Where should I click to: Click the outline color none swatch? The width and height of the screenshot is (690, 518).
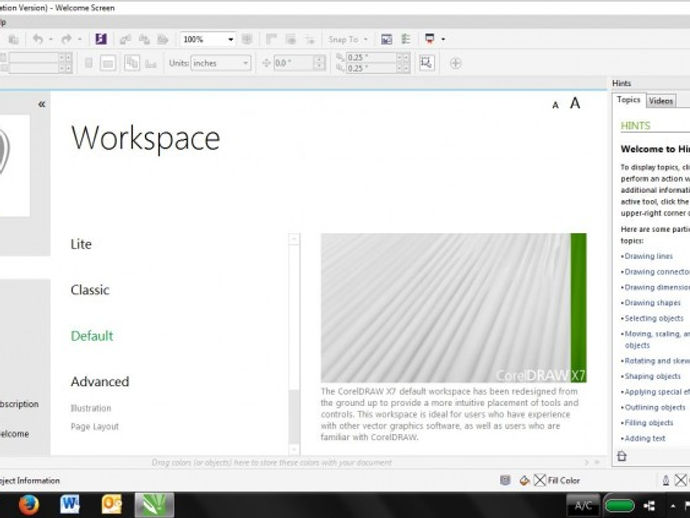680,480
